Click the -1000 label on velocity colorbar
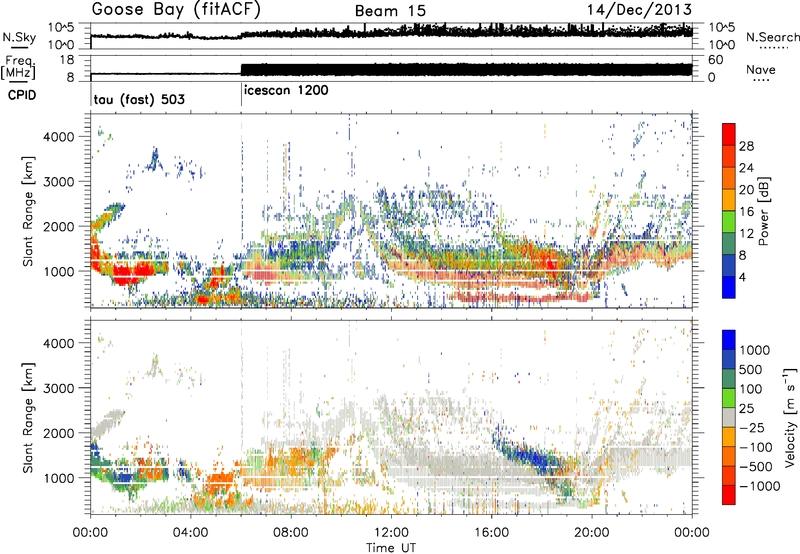The height and width of the screenshot is (554, 800). (759, 486)
